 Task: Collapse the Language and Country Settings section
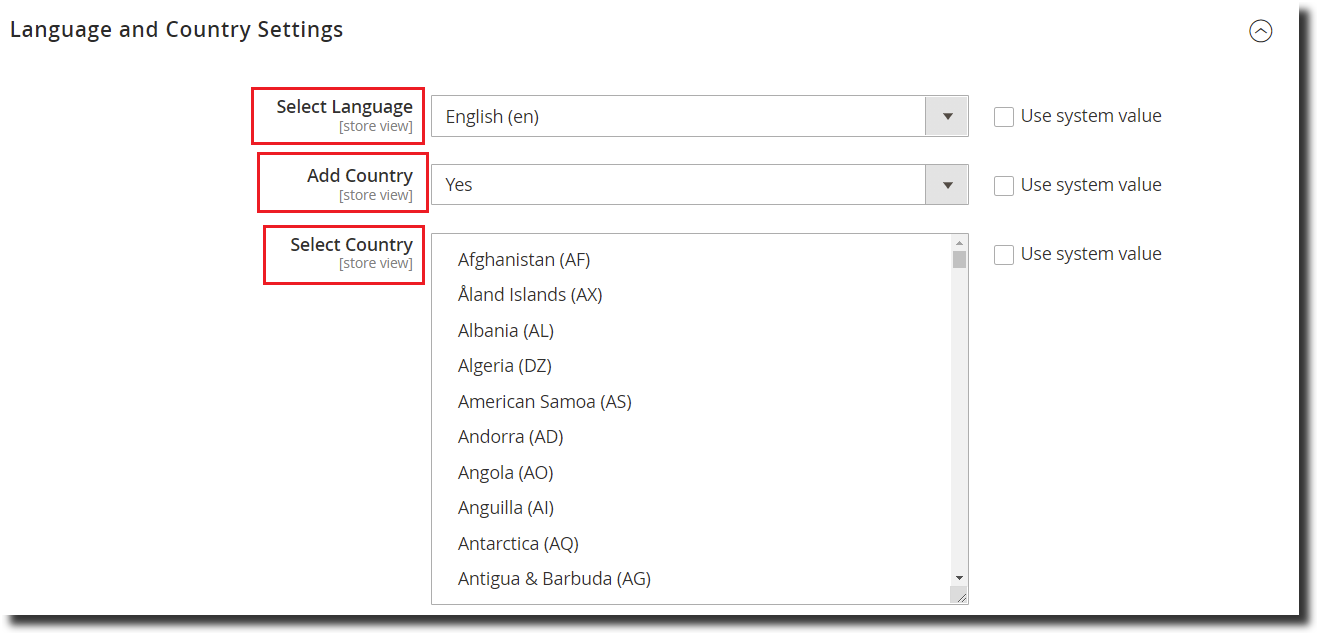point(1261,31)
